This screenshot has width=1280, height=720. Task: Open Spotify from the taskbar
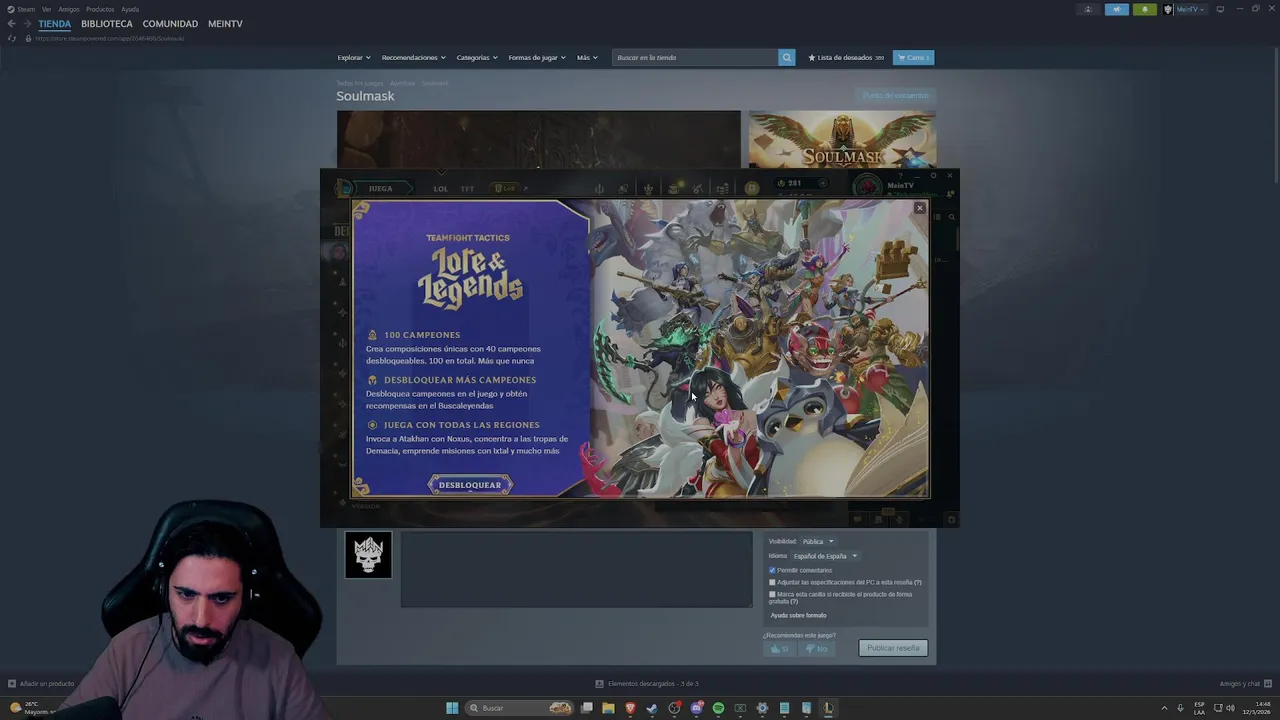(718, 708)
